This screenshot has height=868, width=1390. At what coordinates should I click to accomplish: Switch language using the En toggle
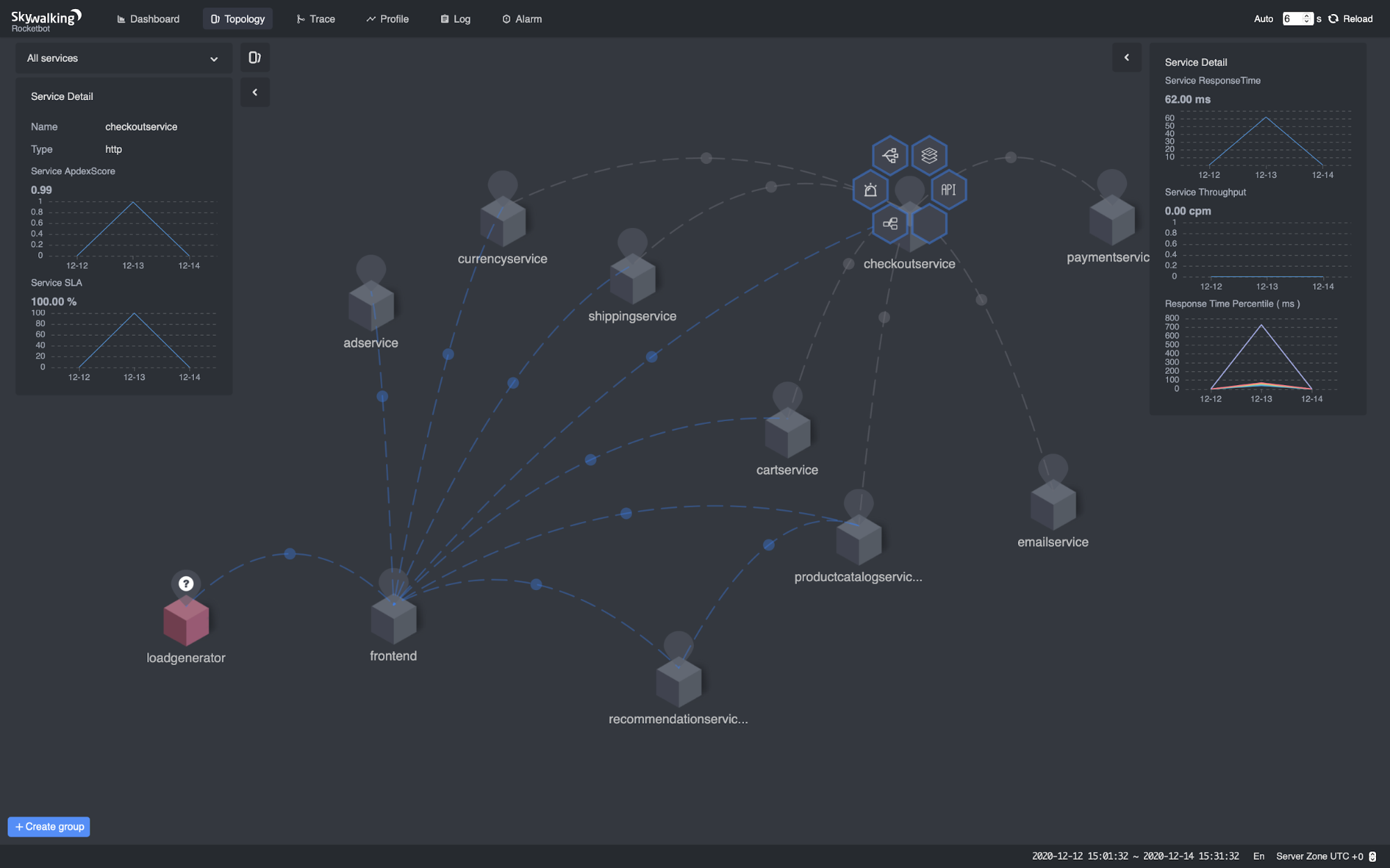[x=1259, y=856]
